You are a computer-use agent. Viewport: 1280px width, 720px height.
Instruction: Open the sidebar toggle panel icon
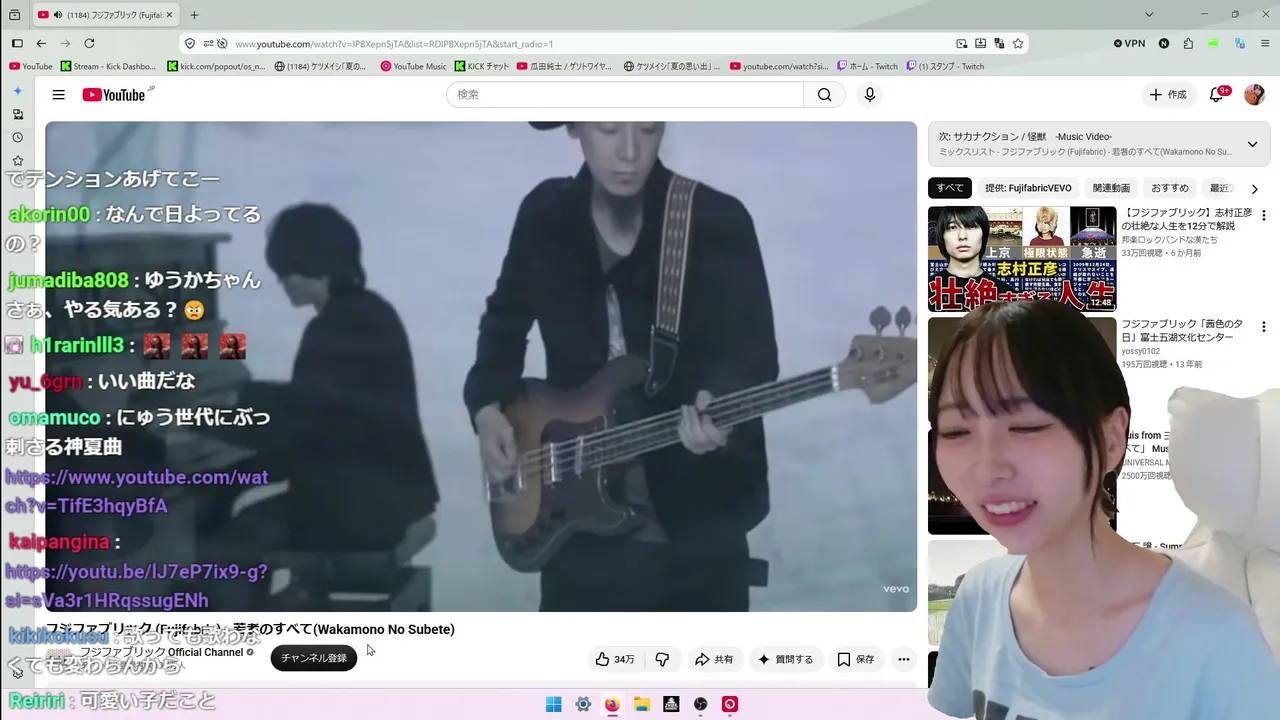(x=17, y=44)
